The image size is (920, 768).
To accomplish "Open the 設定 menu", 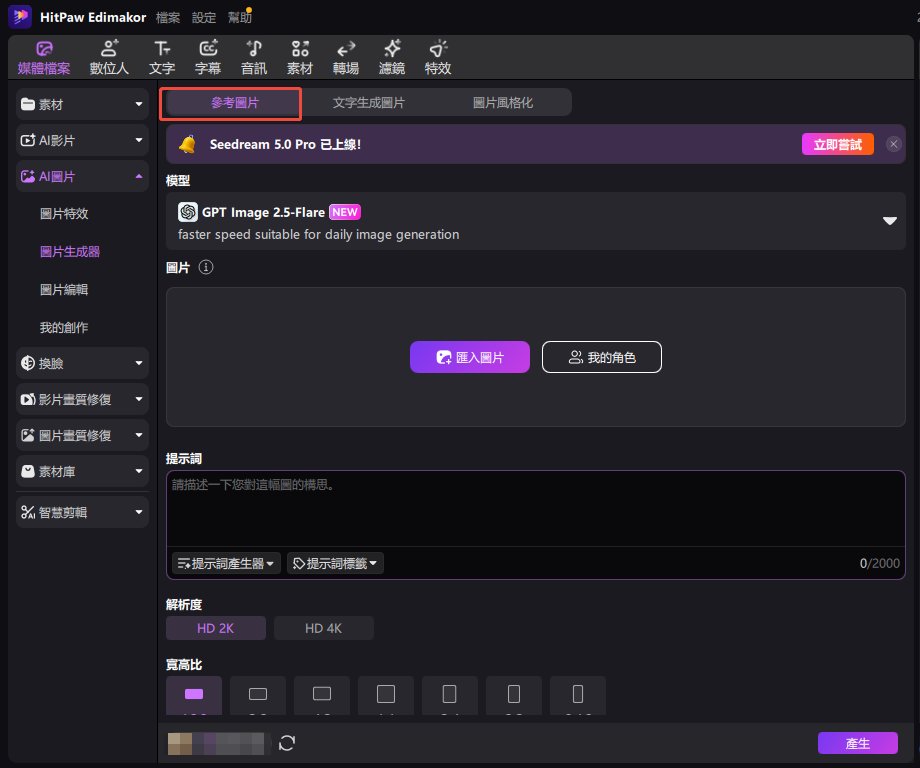I will (204, 18).
